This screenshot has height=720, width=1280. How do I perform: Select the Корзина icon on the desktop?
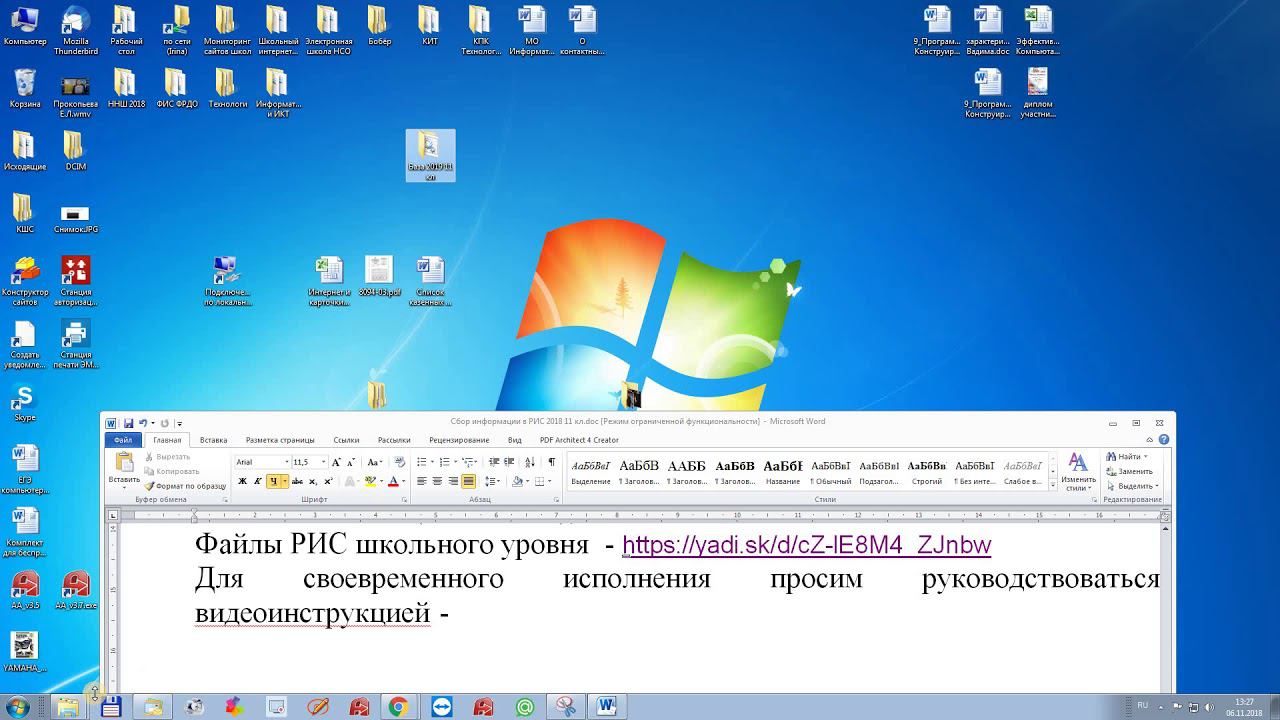point(25,88)
